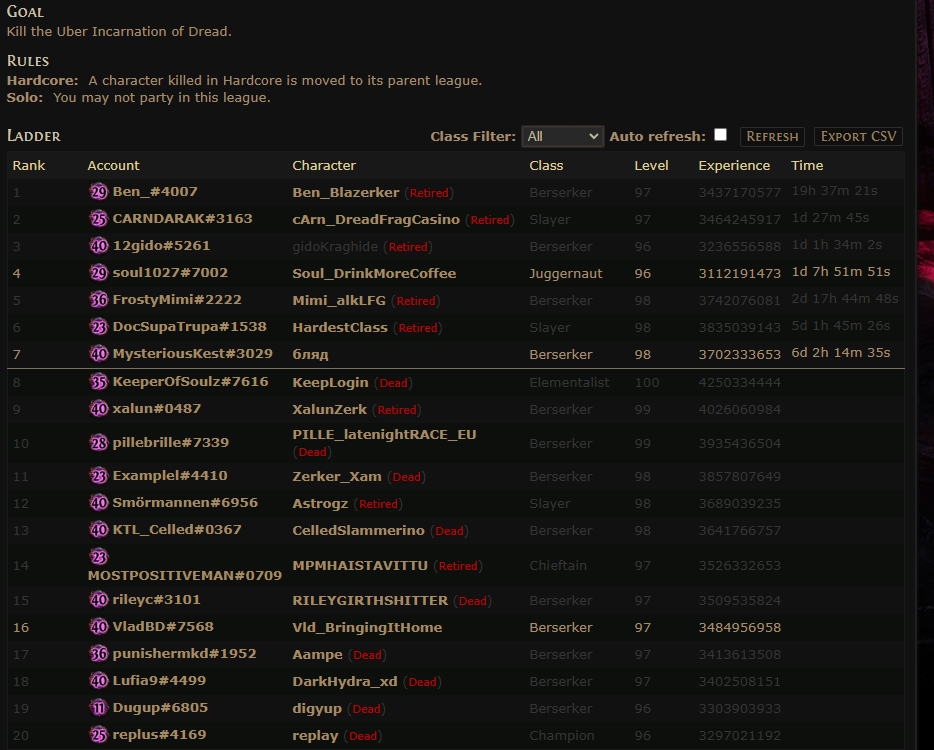Click the Chieftain class cell

[x=558, y=565]
